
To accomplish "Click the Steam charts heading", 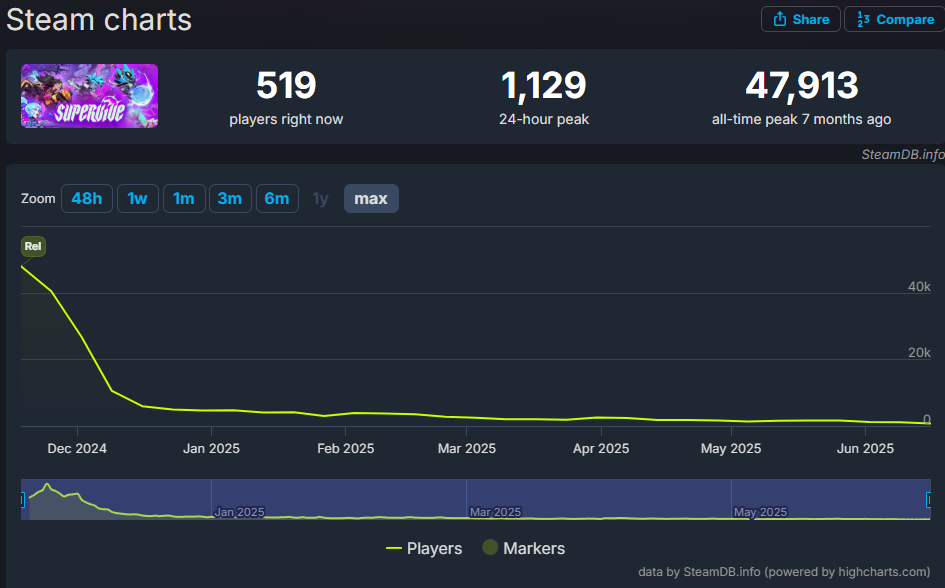I will (x=99, y=20).
